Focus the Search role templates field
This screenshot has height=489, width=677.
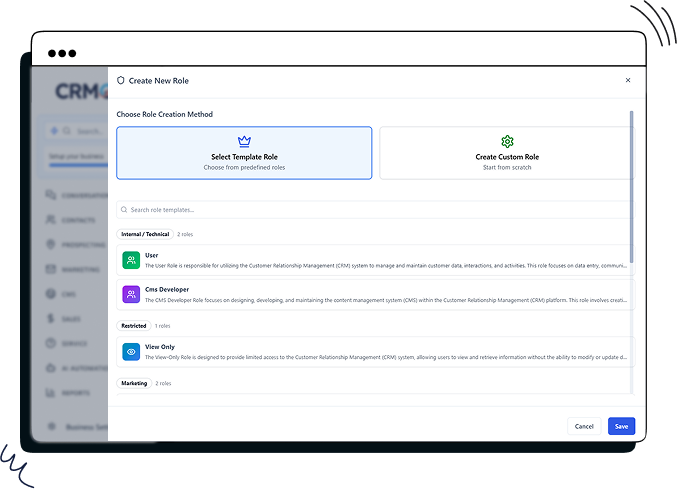pos(375,210)
